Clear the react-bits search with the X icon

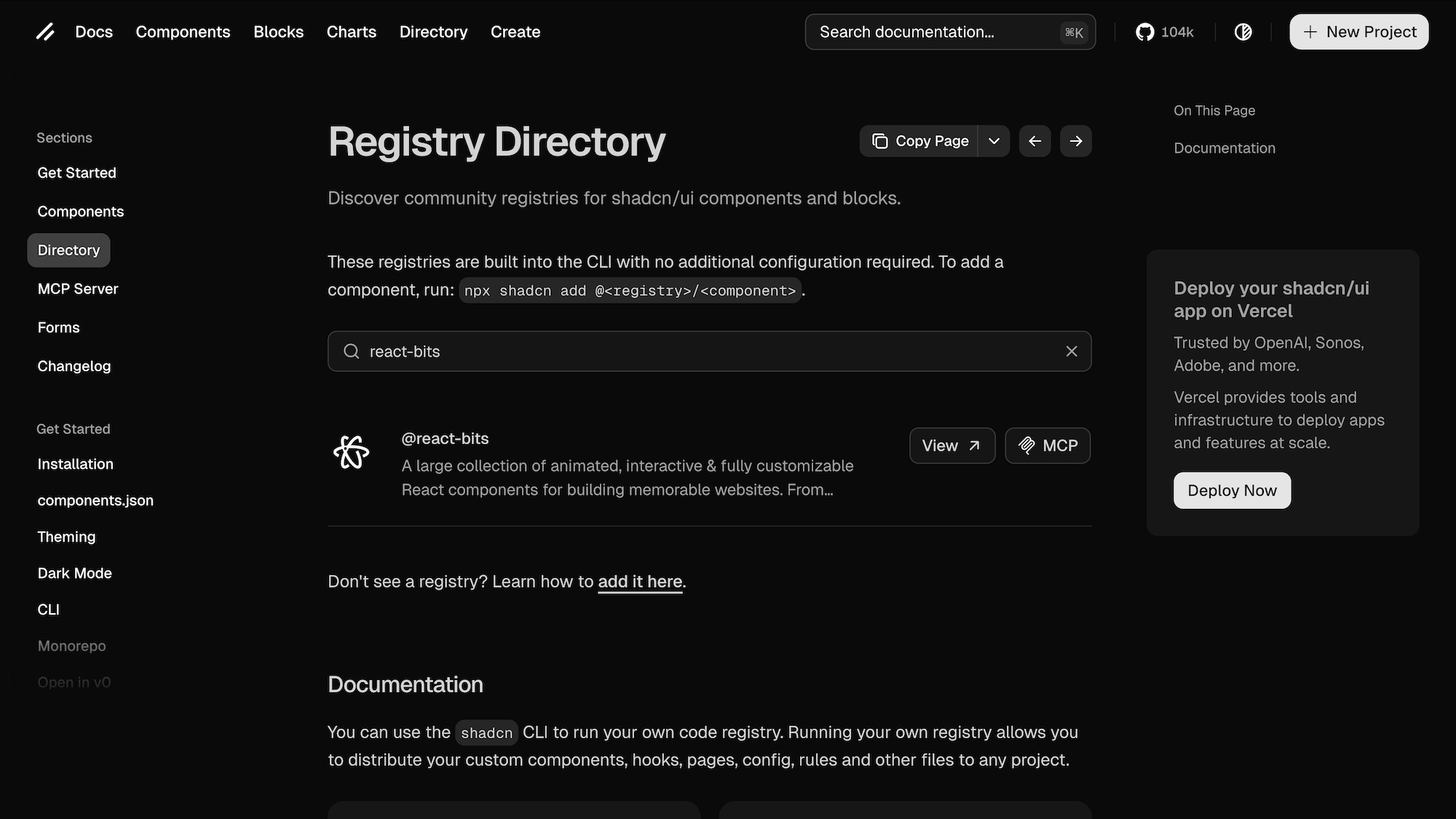click(1071, 351)
